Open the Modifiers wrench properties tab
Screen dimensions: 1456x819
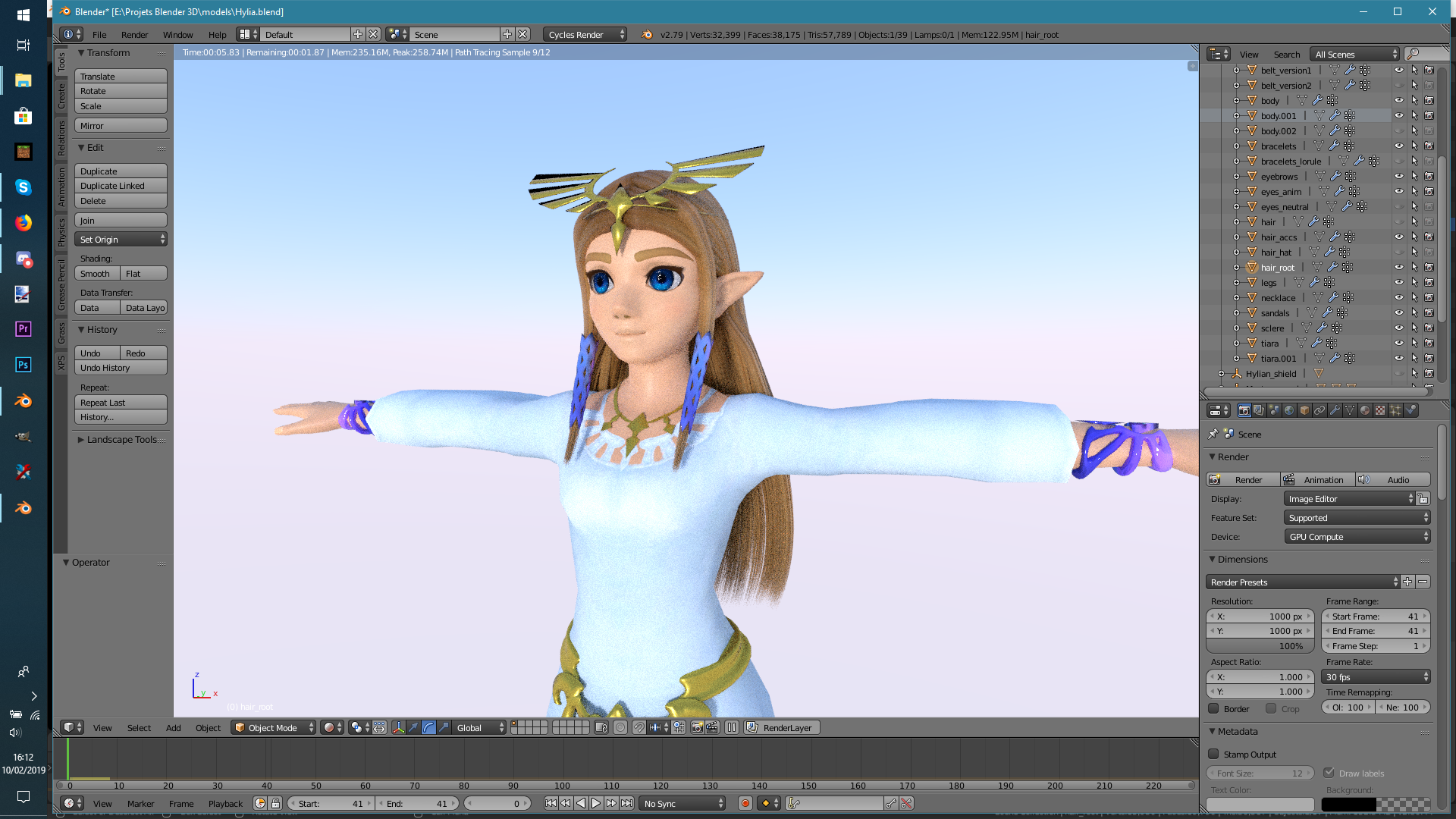pyautogui.click(x=1335, y=410)
